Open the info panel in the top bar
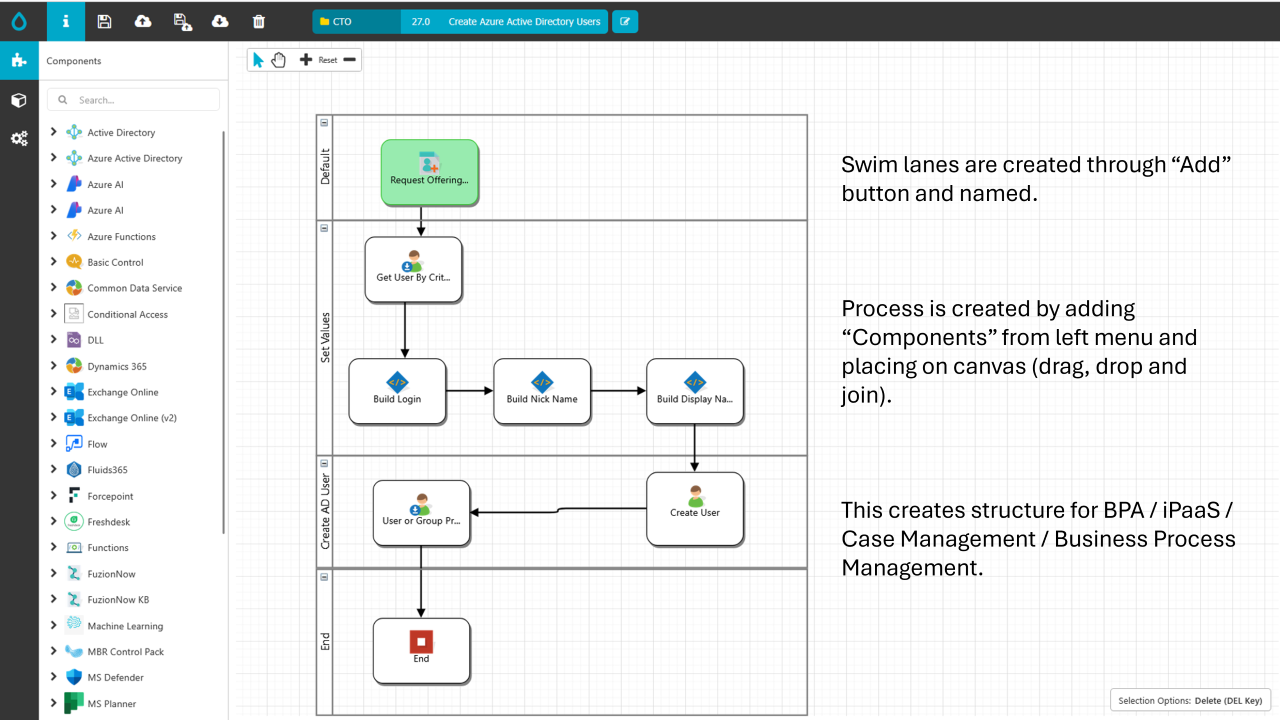 point(66,21)
